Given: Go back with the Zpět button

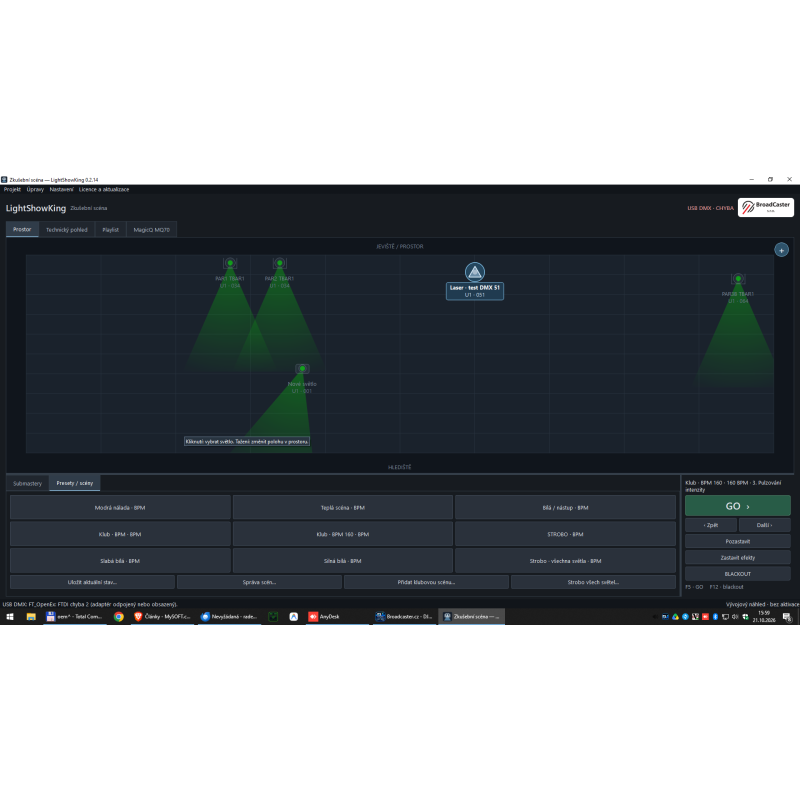Looking at the screenshot, I should point(711,525).
